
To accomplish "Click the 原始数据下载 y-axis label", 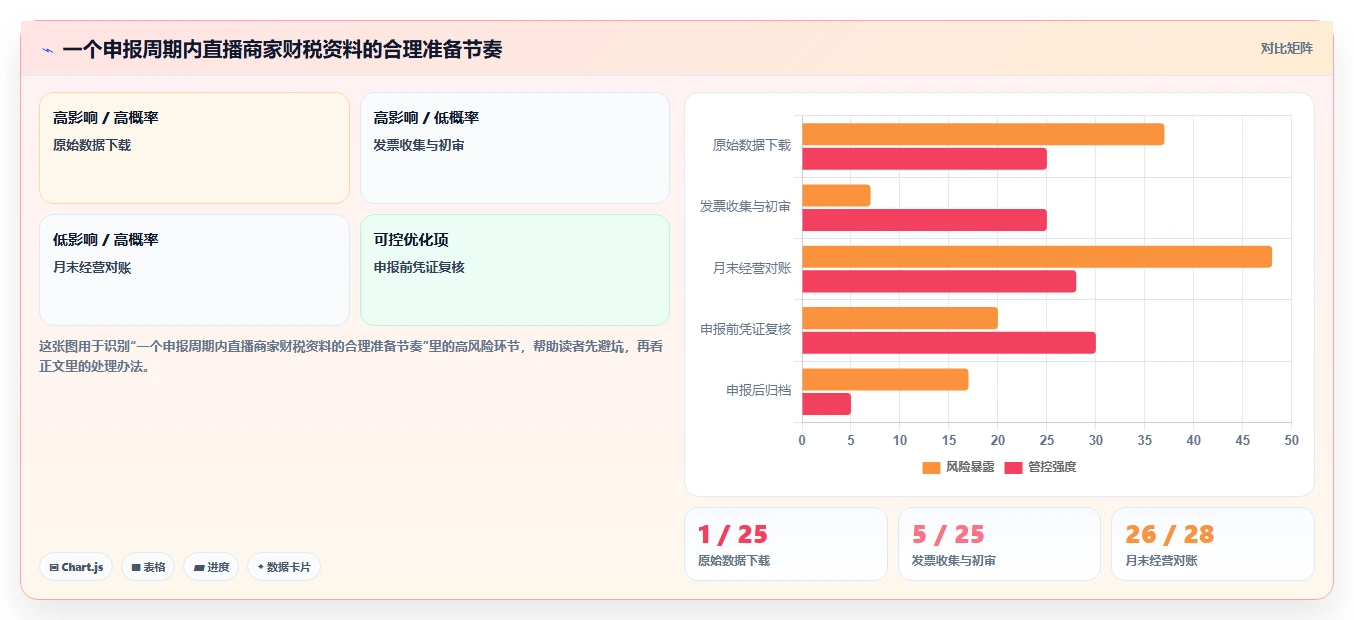I will [x=752, y=146].
